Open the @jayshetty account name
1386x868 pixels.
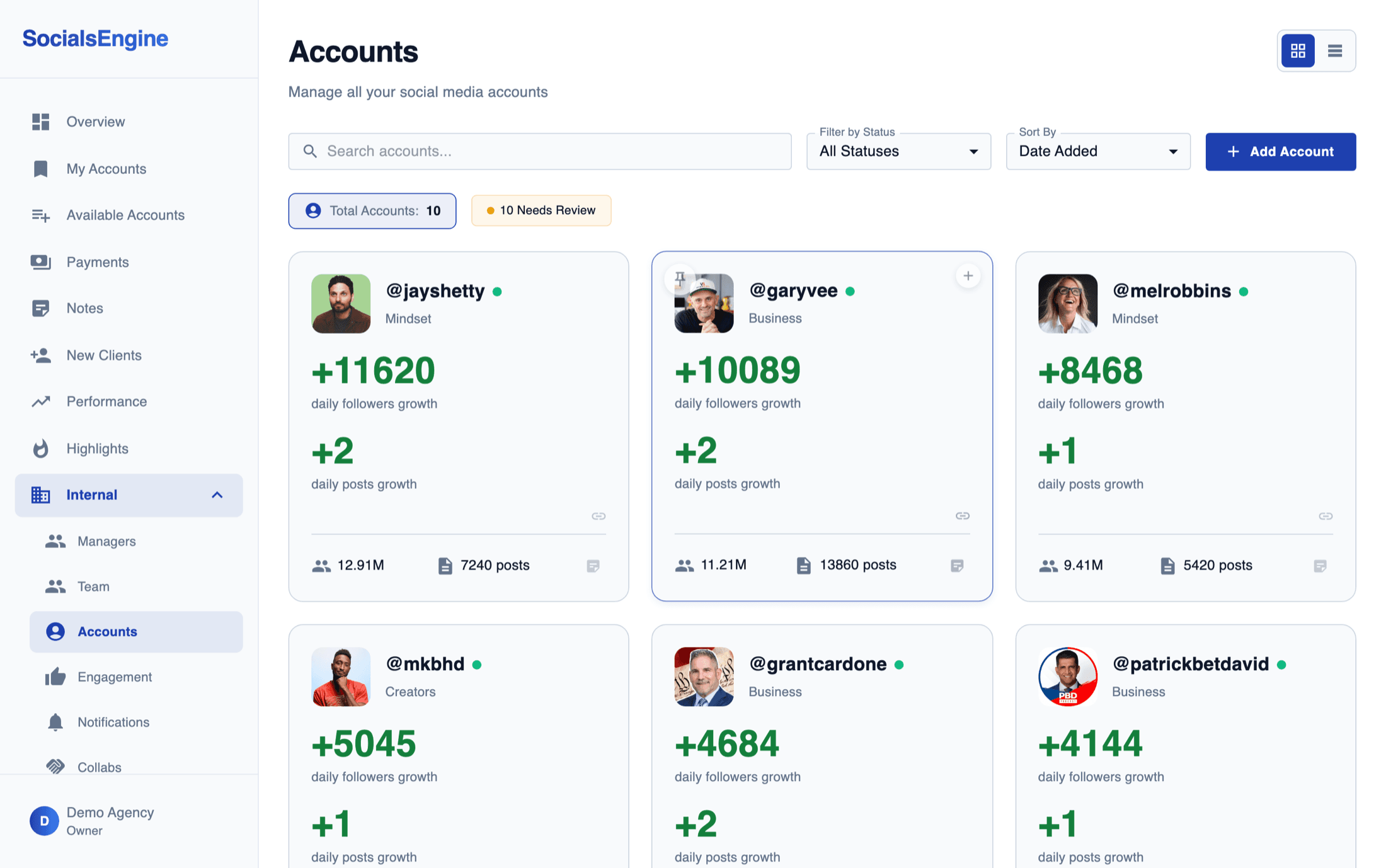click(435, 291)
